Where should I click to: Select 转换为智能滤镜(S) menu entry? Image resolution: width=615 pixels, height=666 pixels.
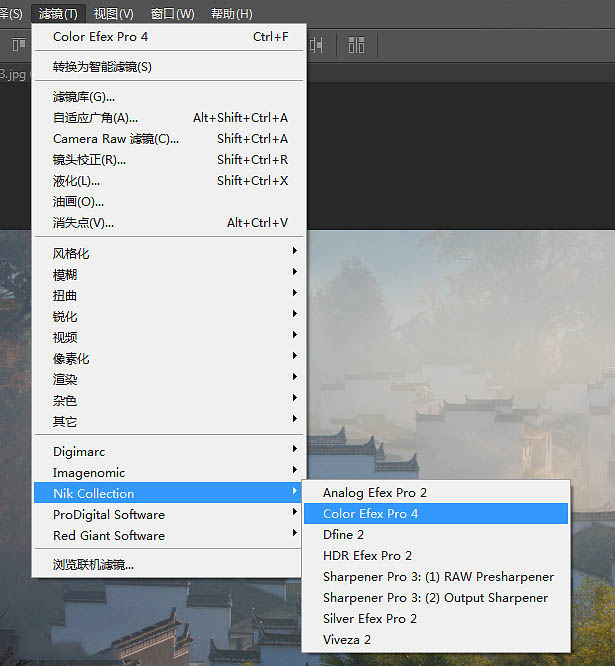coord(102,67)
